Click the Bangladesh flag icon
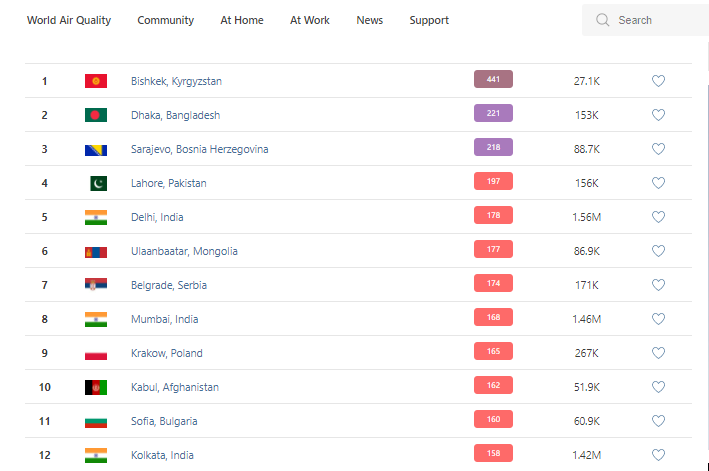 tap(96, 115)
